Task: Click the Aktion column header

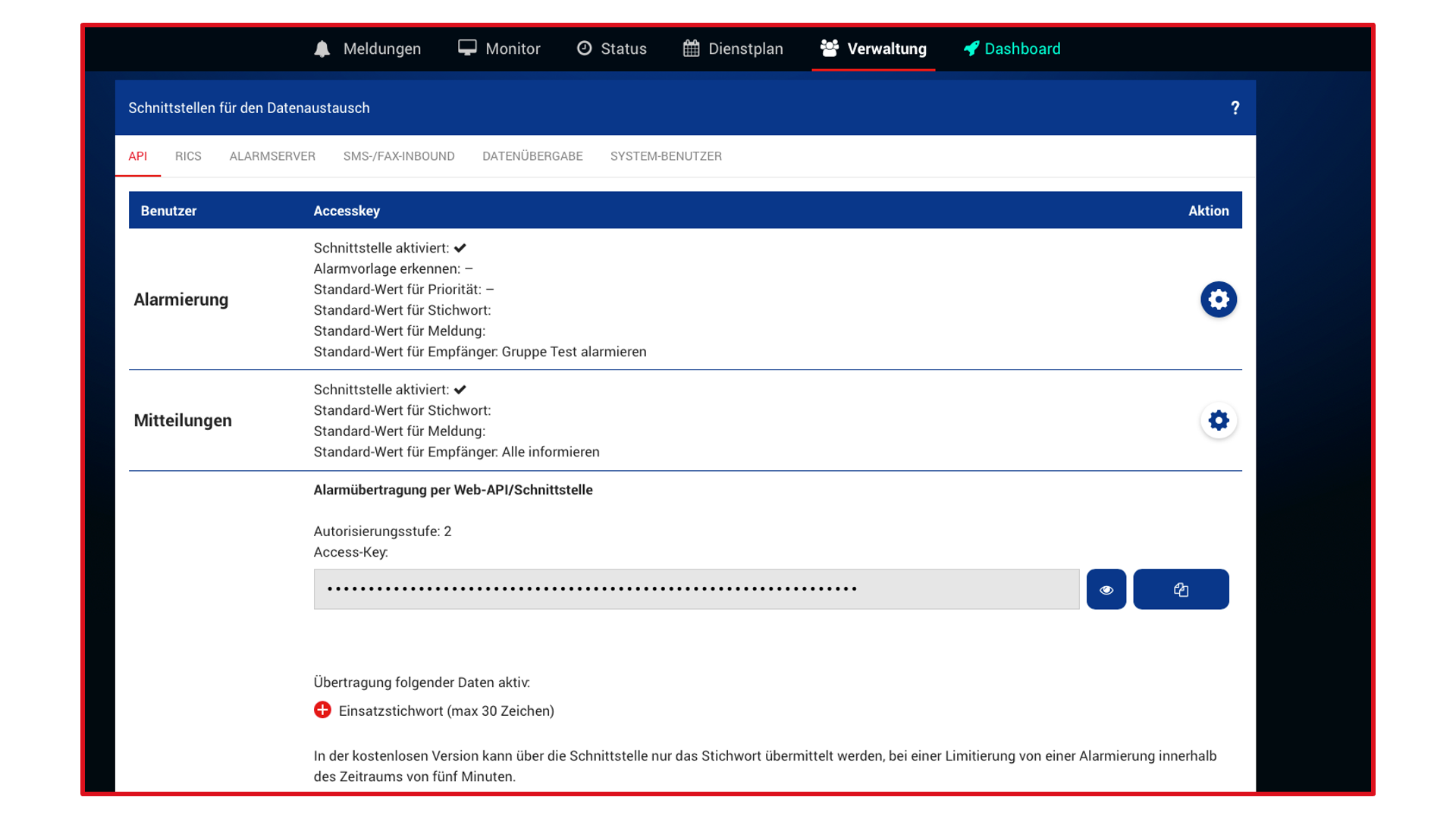Action: 1208,211
